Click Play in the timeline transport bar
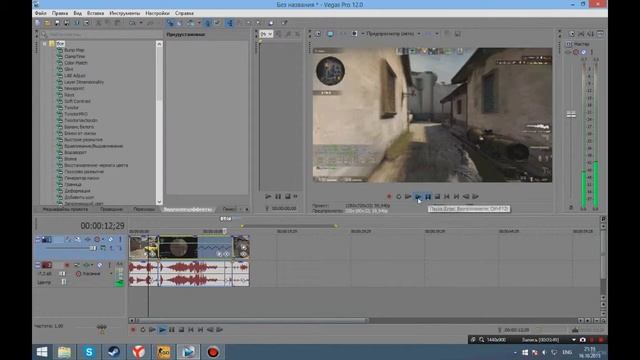The width and height of the screenshot is (640, 360). coord(162,330)
